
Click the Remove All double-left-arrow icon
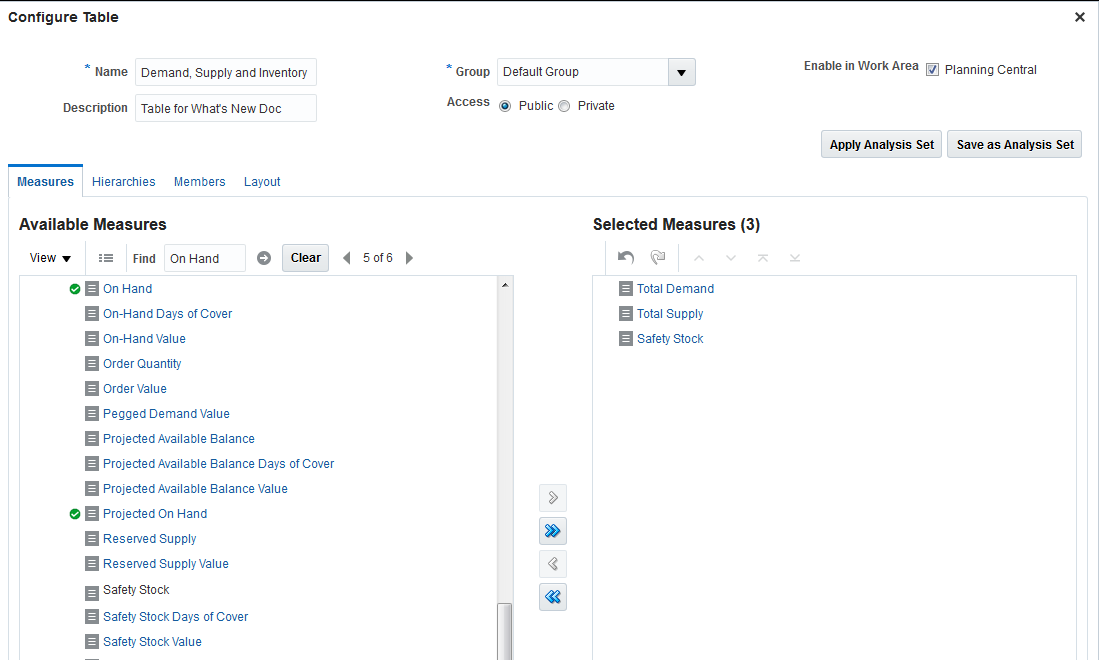click(x=553, y=597)
